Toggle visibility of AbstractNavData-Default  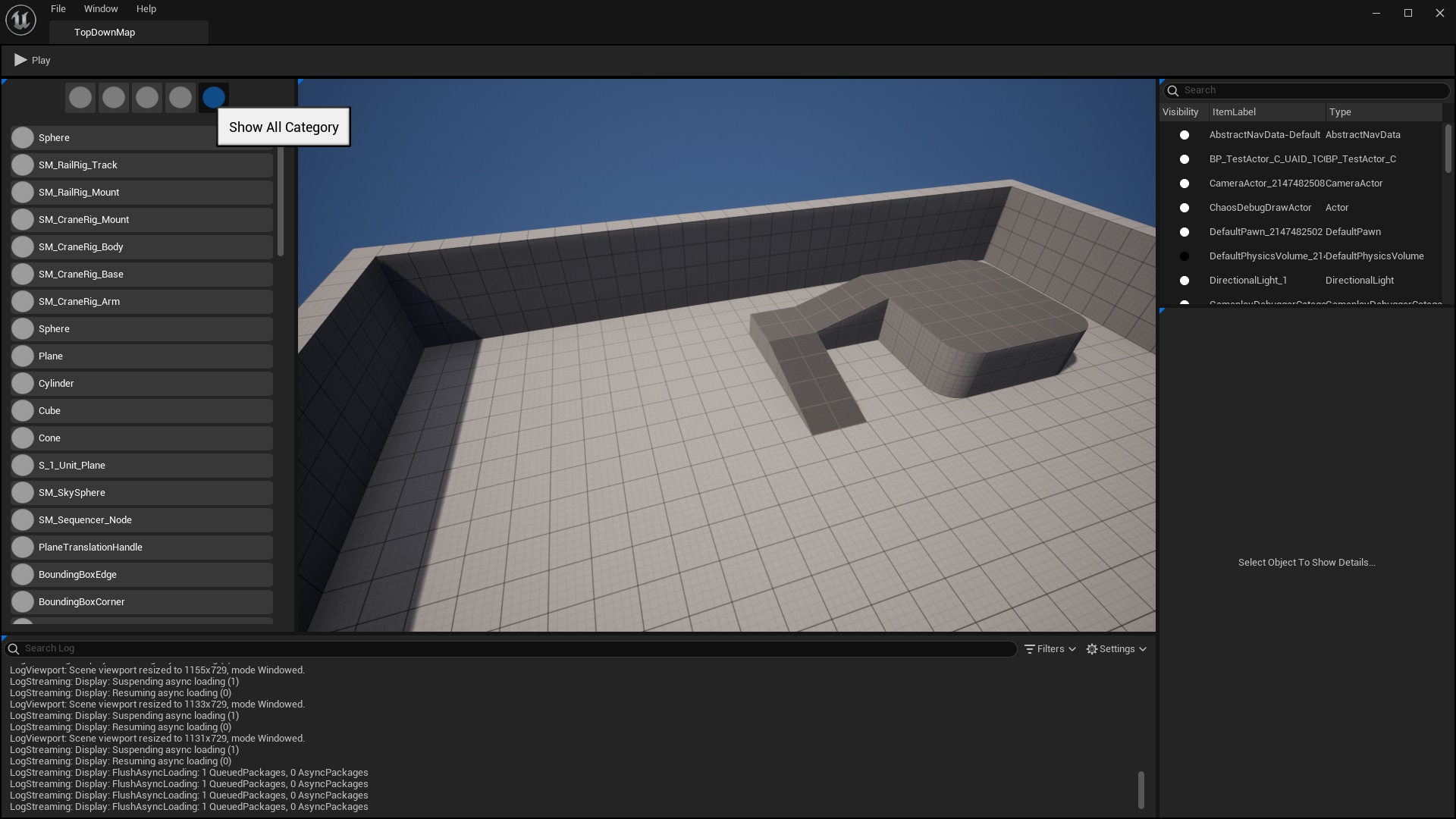click(1185, 134)
